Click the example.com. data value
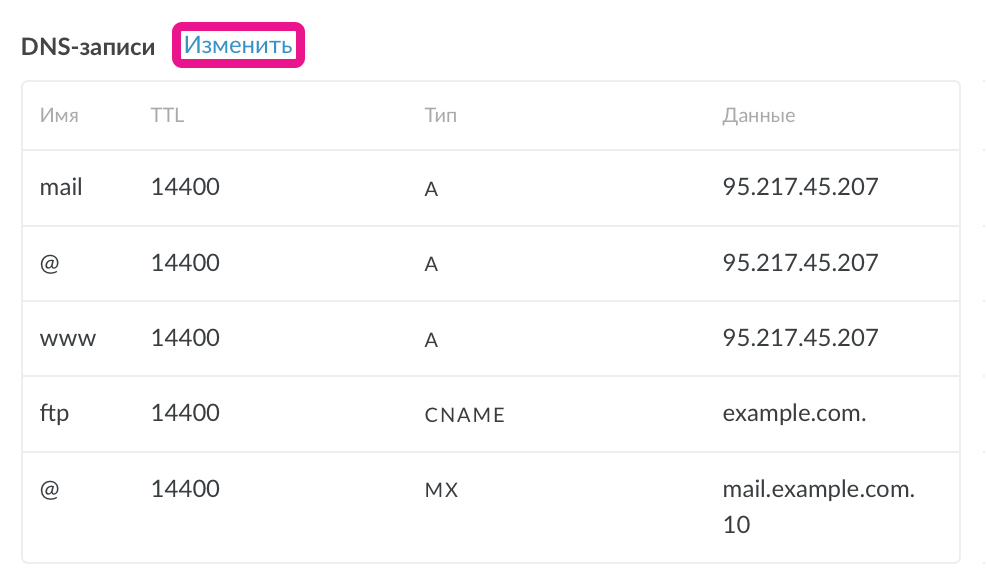 click(794, 413)
